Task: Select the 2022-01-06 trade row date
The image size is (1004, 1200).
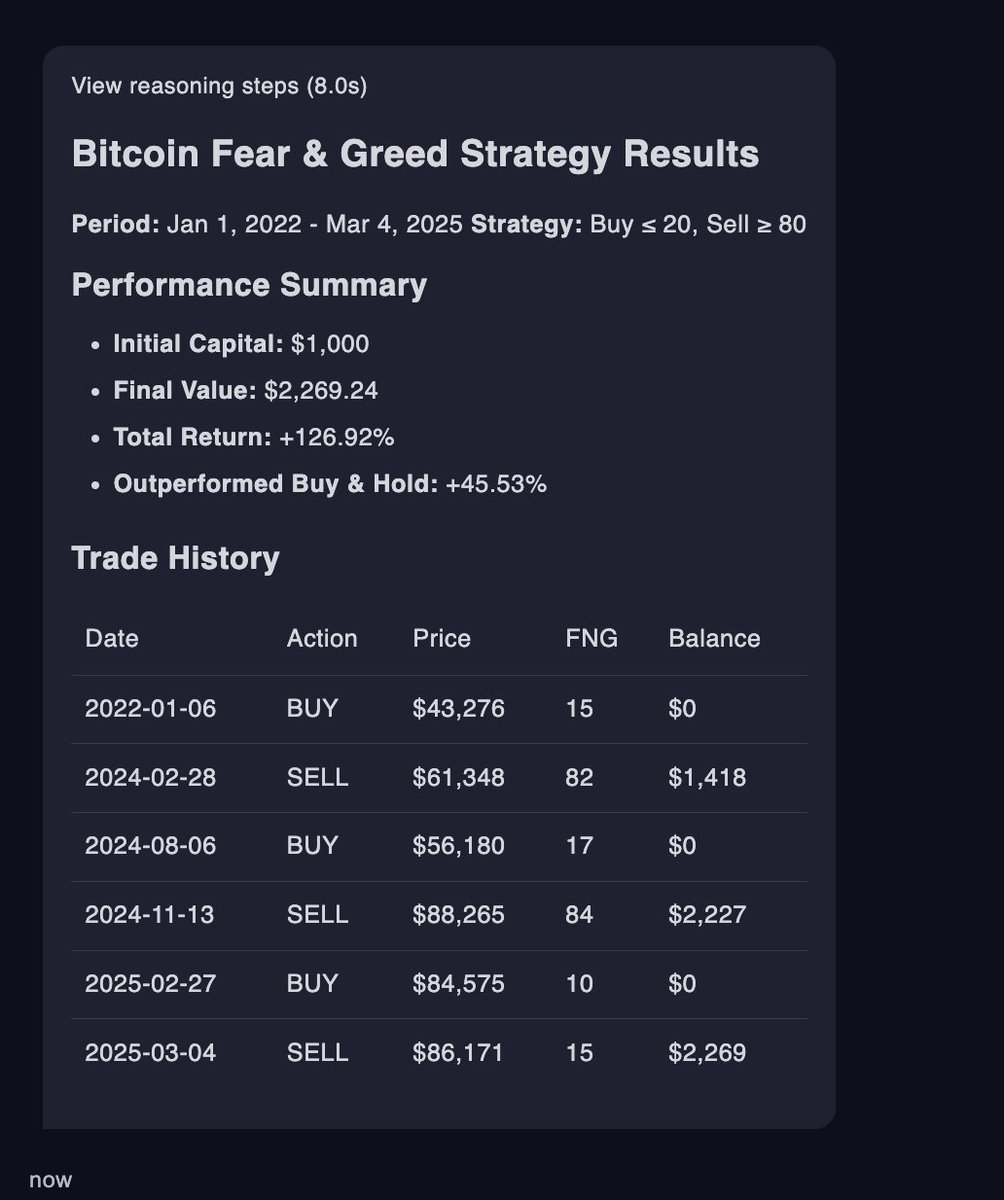Action: click(x=150, y=709)
